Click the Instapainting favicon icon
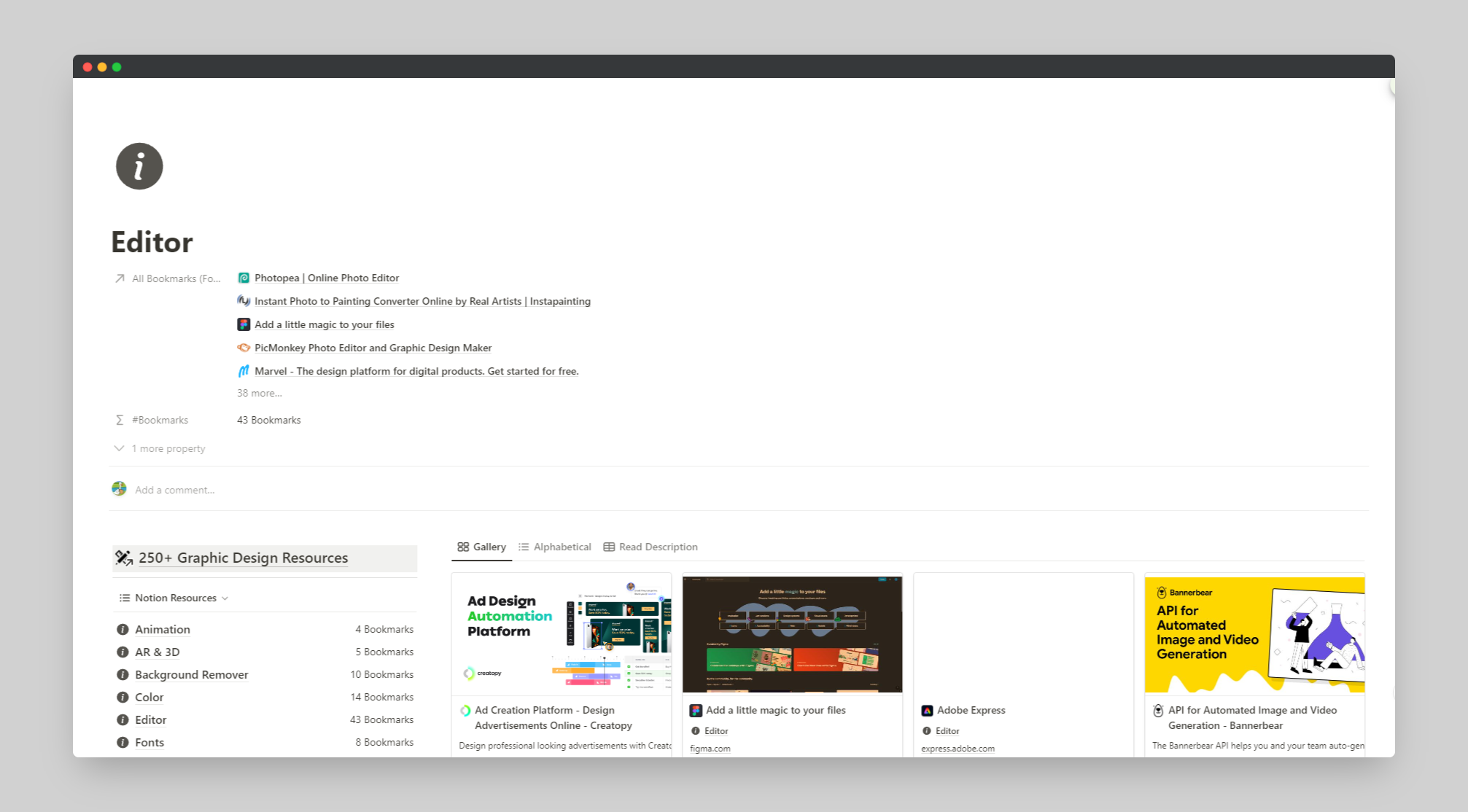Viewport: 1468px width, 812px height. pyautogui.click(x=244, y=301)
